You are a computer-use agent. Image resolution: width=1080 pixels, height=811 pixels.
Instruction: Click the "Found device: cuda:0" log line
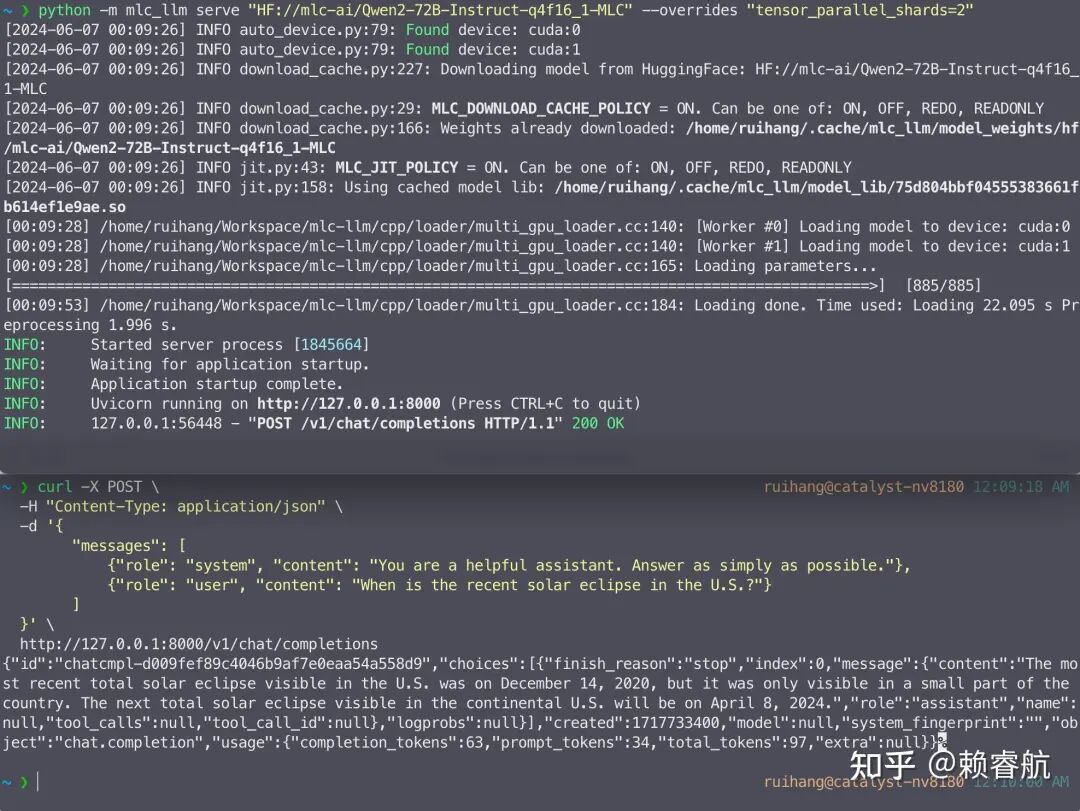293,30
